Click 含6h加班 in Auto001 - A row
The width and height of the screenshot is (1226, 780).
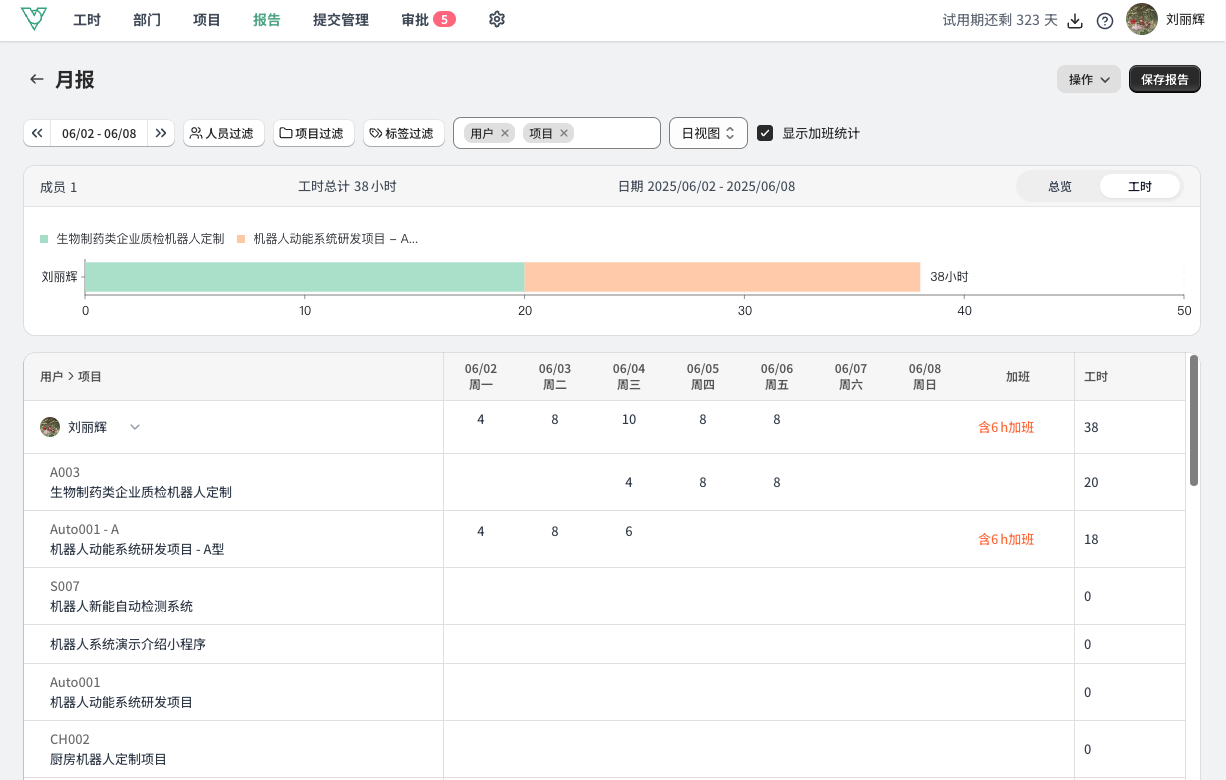tap(1006, 539)
